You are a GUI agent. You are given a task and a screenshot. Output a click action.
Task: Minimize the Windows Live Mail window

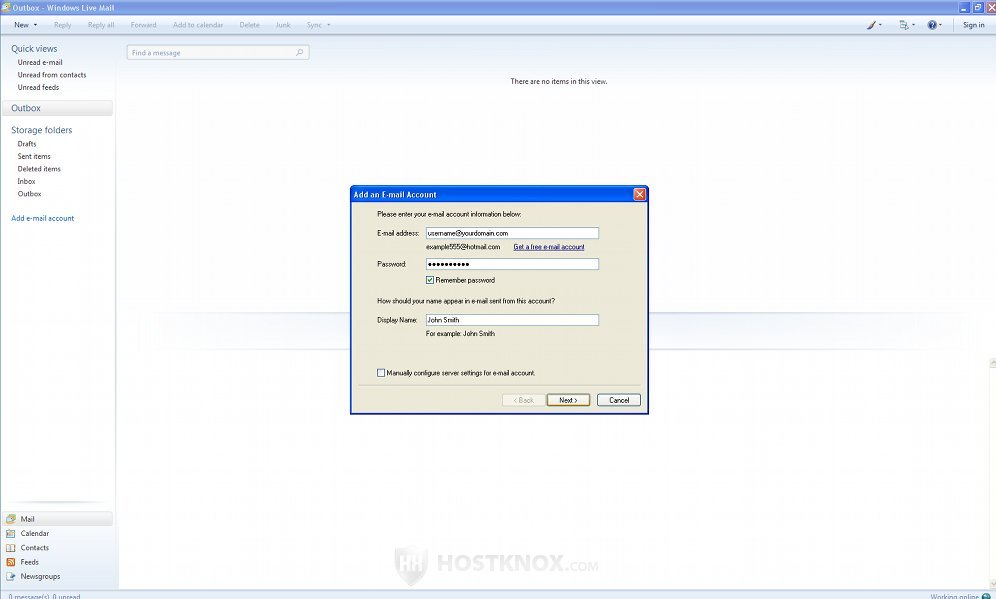964,8
